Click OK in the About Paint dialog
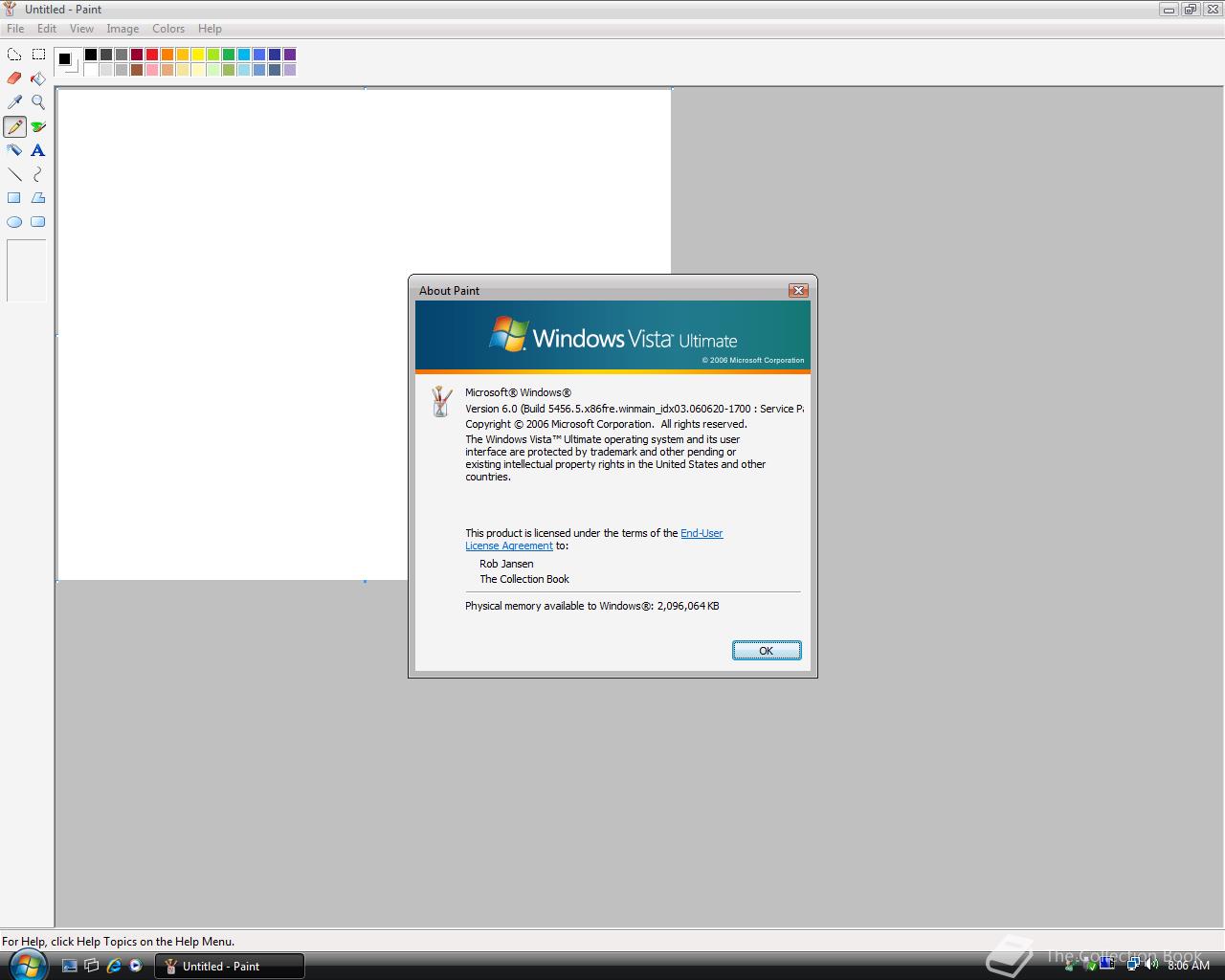 point(767,651)
